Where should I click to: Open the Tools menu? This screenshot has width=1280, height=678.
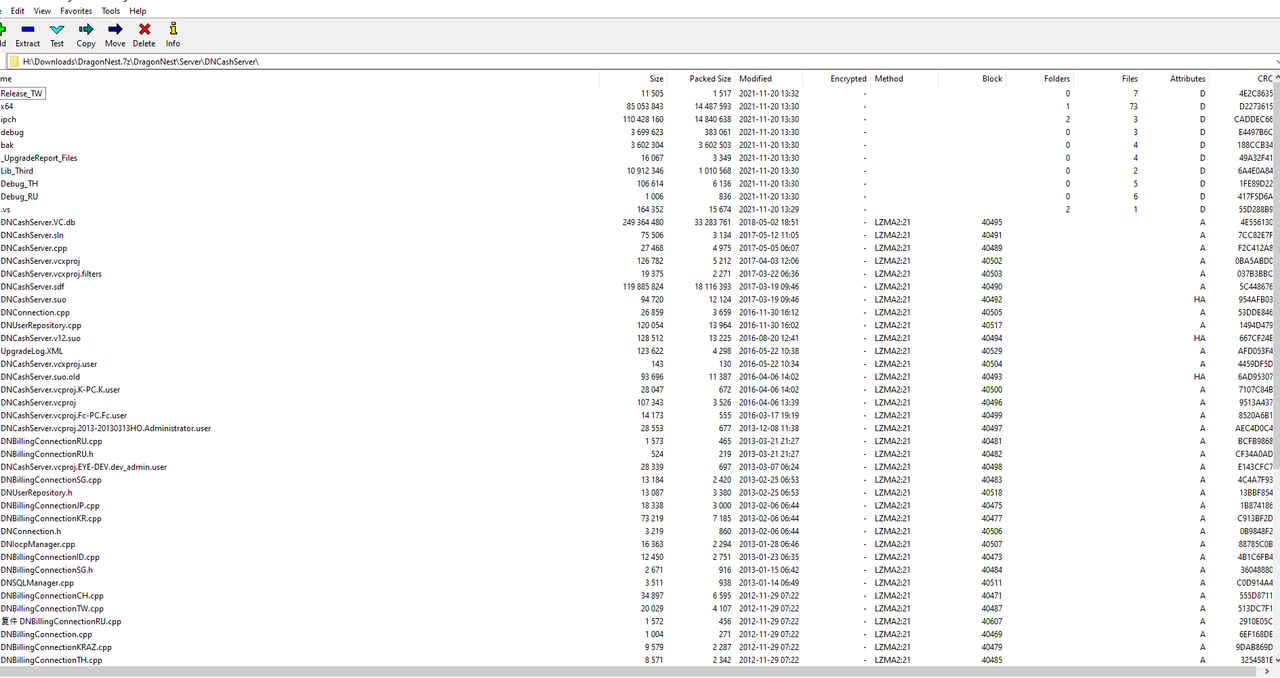click(110, 11)
